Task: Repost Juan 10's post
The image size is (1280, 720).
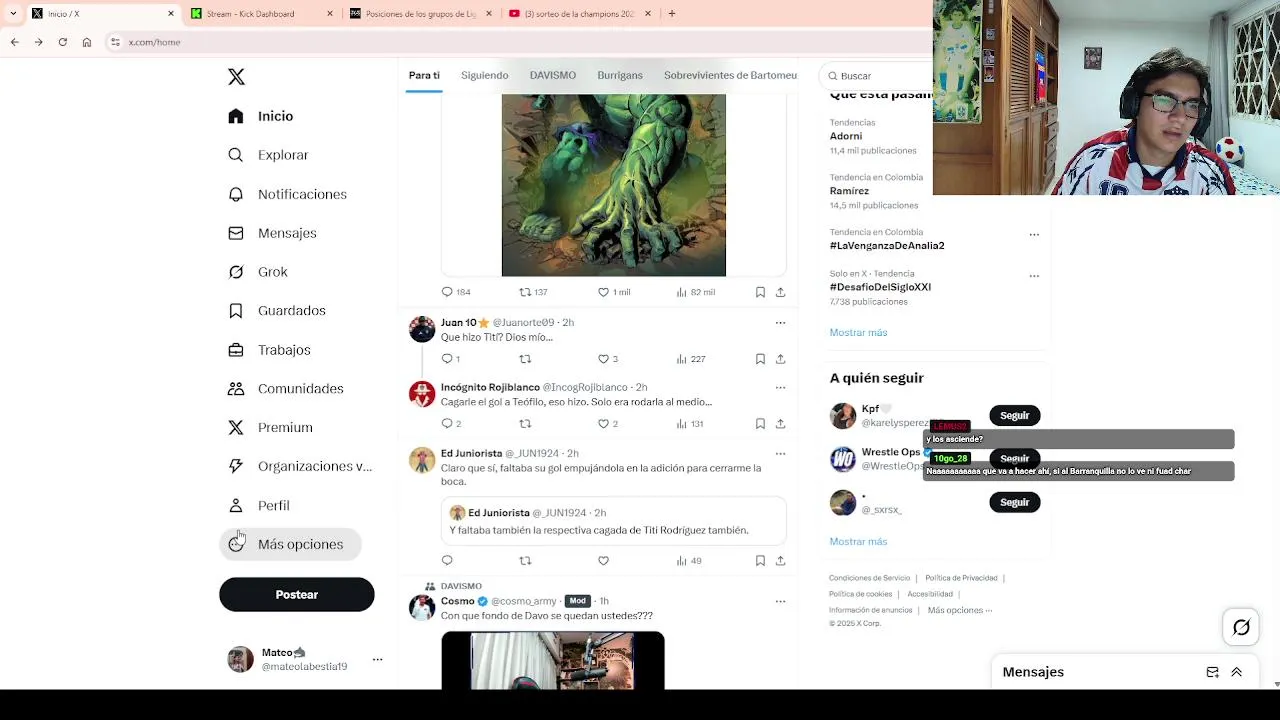Action: (525, 359)
